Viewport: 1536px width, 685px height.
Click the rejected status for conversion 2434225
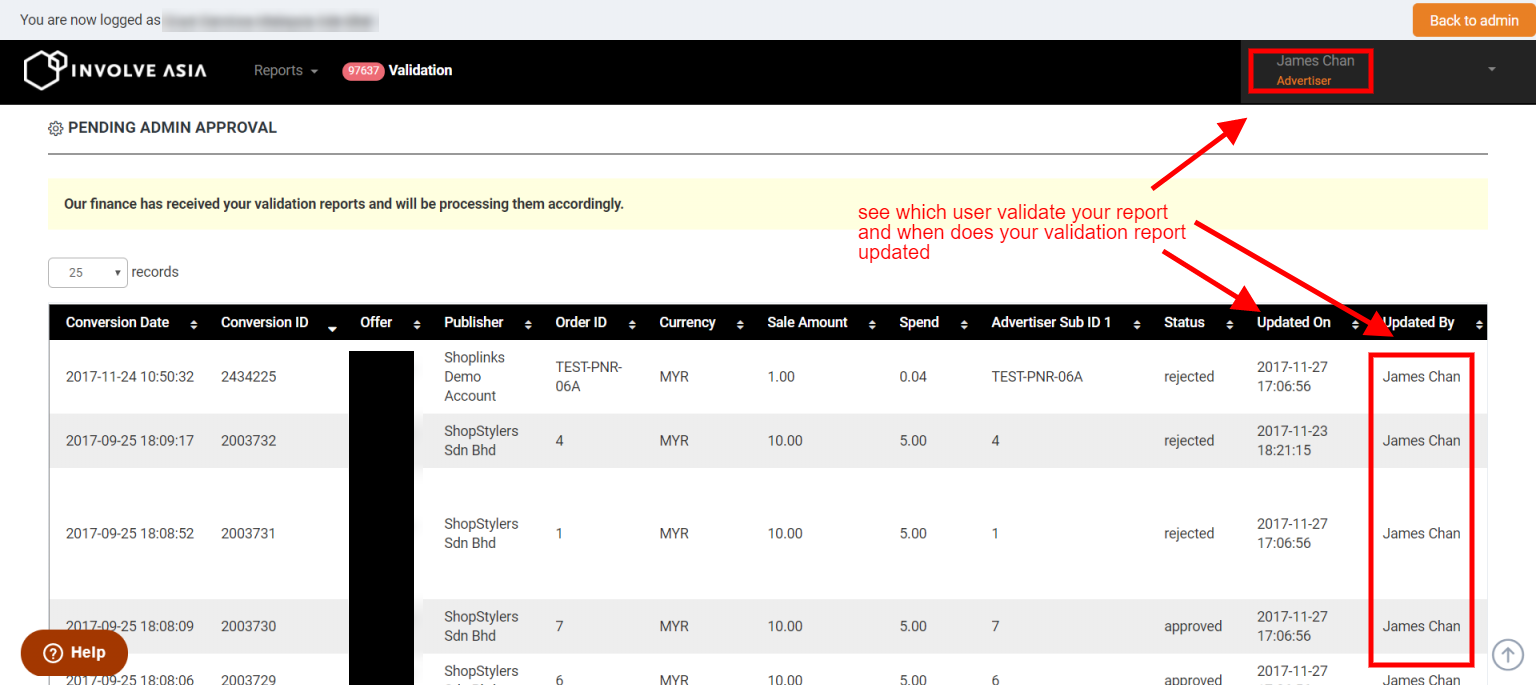point(1189,377)
